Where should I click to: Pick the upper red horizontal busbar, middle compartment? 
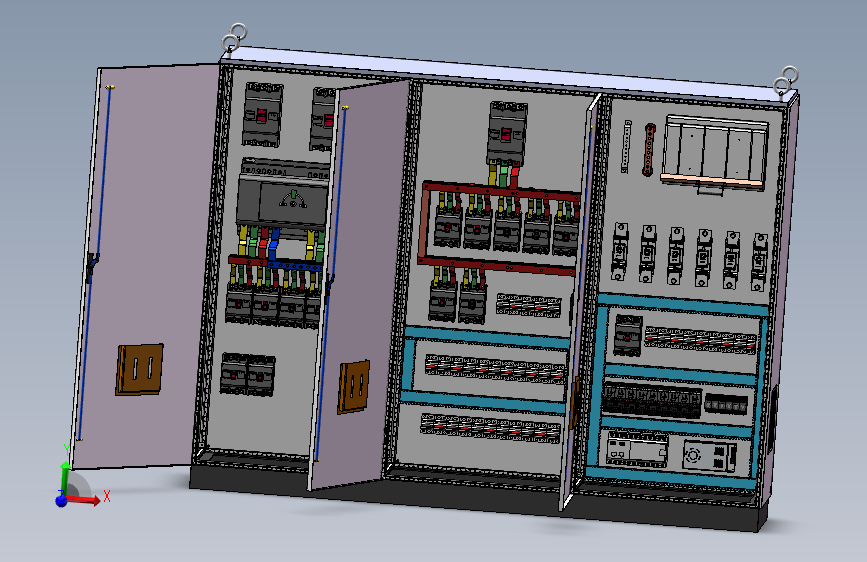(501, 189)
